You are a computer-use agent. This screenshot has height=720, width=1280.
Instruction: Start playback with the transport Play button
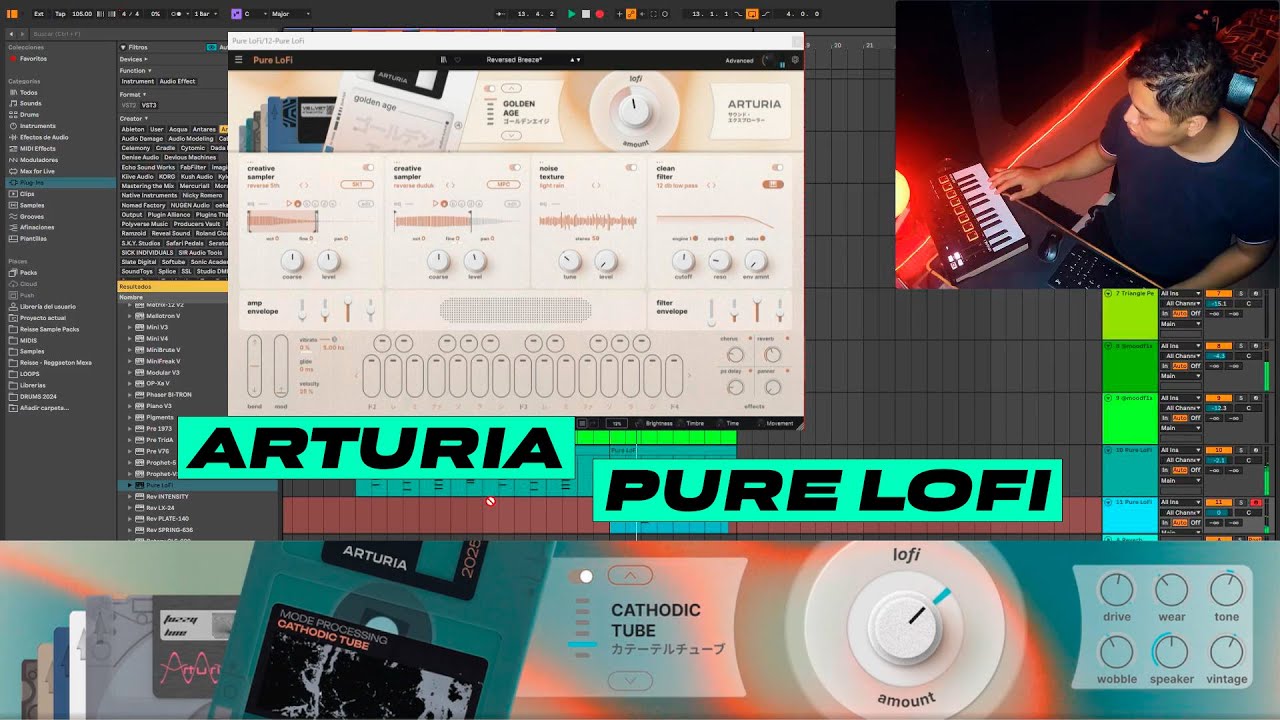coord(571,14)
